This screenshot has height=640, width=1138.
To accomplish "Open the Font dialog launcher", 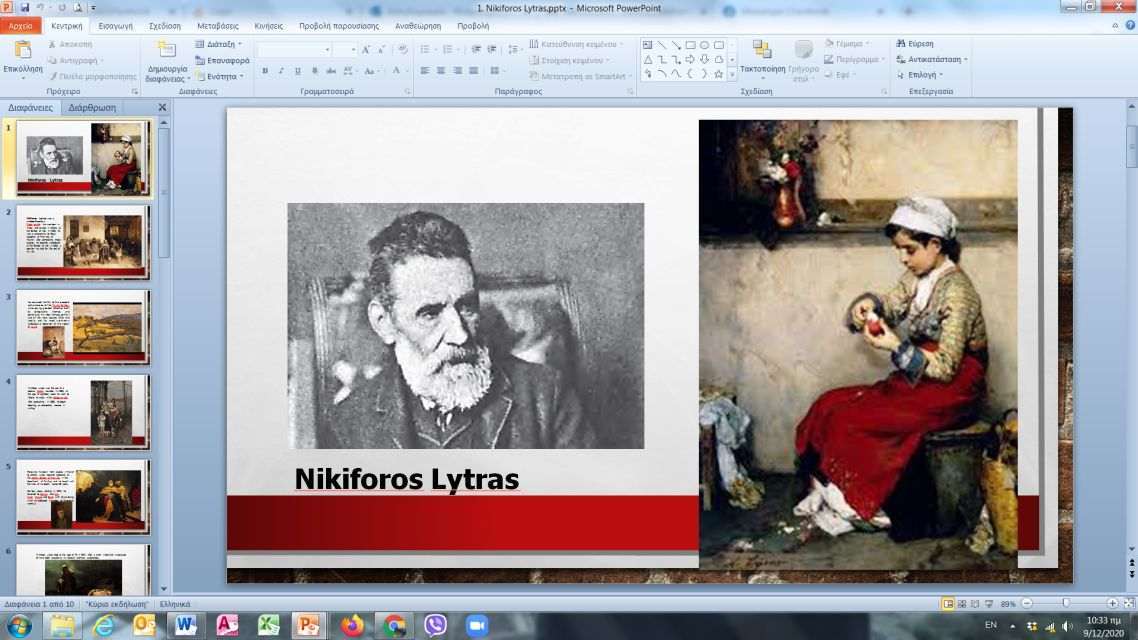I will pos(407,91).
